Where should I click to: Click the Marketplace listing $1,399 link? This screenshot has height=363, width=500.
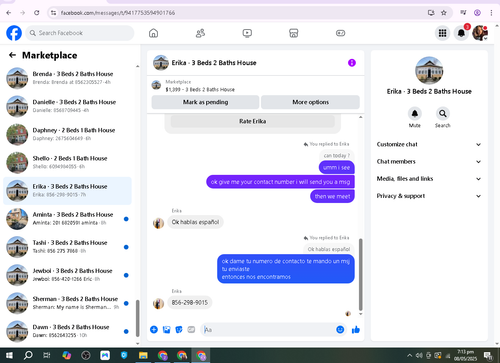200,90
